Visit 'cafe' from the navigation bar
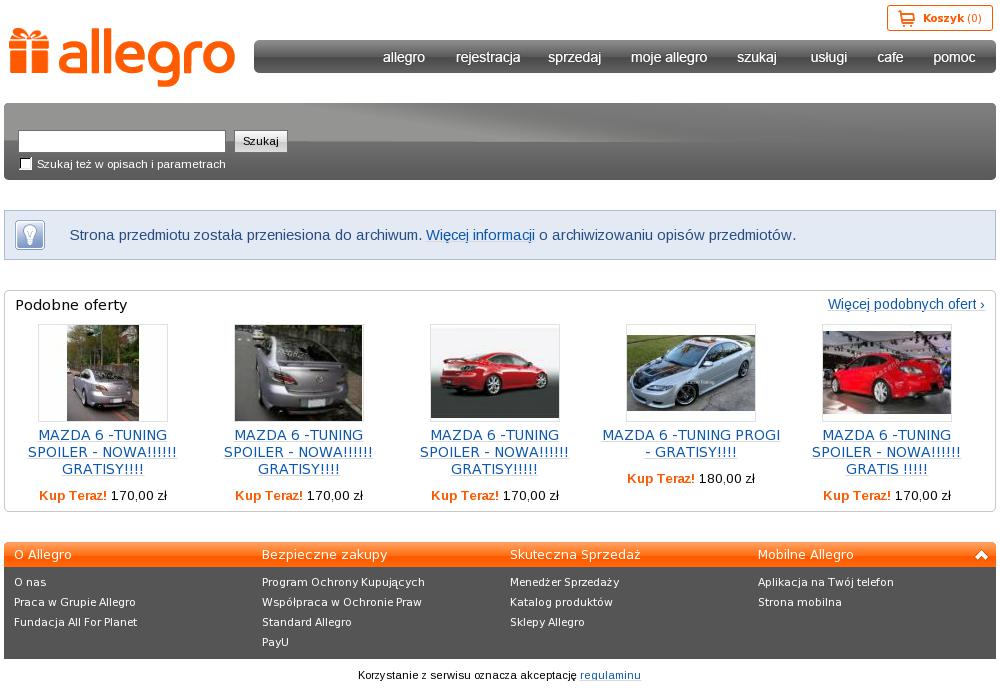 [x=890, y=57]
